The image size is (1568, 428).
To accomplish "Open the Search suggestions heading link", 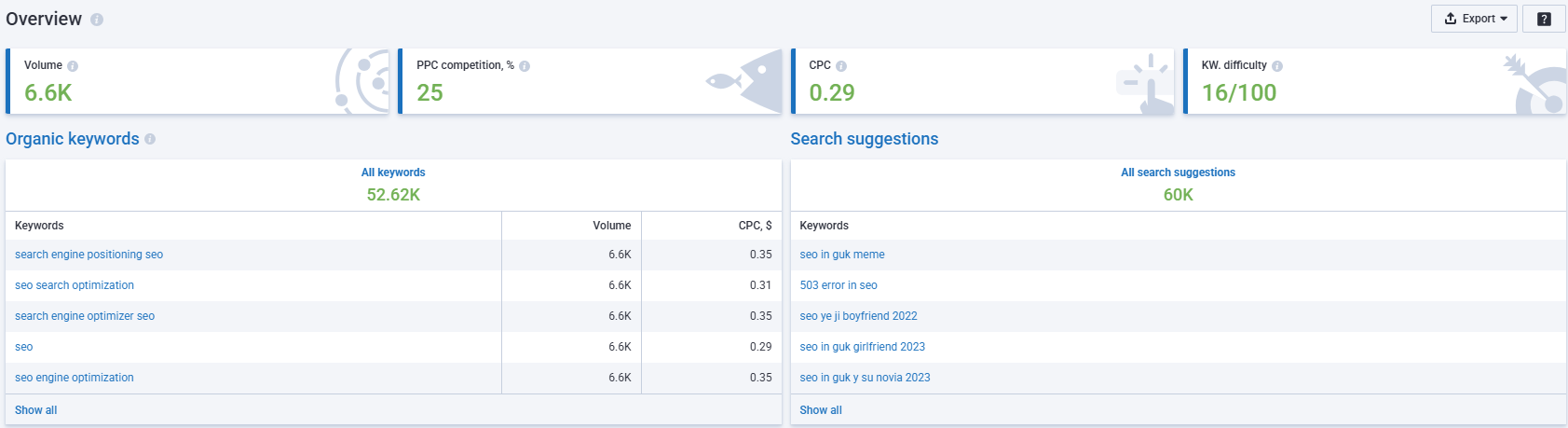I will point(865,139).
